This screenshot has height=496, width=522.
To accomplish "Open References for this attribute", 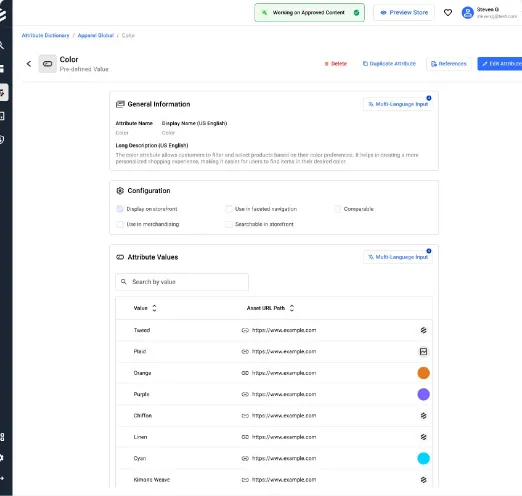I will pyautogui.click(x=449, y=64).
